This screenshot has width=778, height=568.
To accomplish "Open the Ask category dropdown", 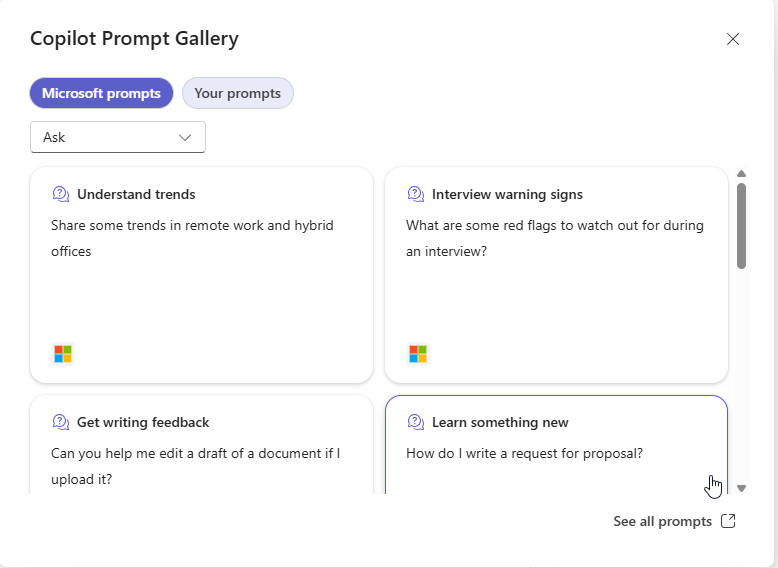I will coord(118,137).
